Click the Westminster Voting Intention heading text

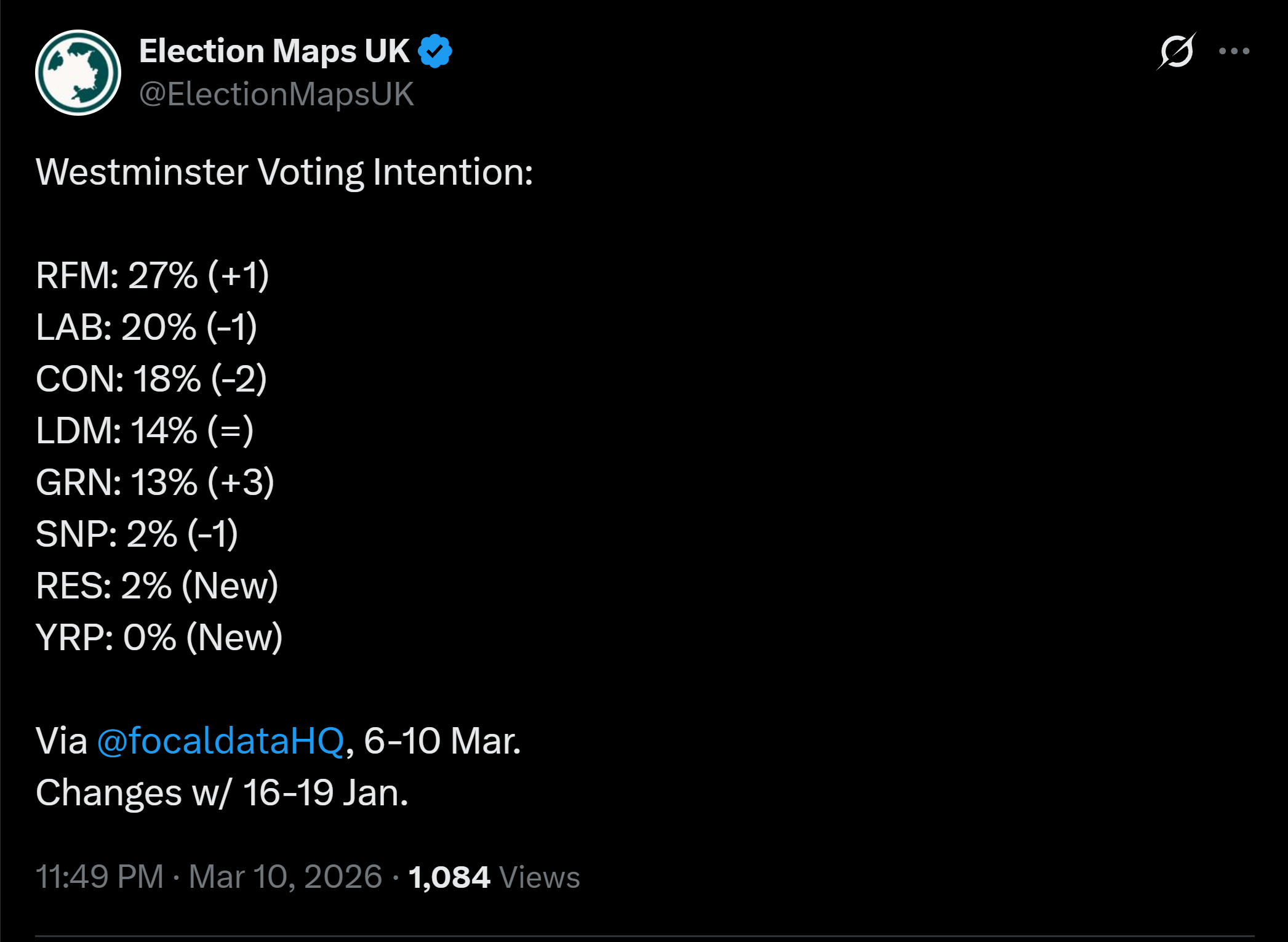pyautogui.click(x=284, y=172)
